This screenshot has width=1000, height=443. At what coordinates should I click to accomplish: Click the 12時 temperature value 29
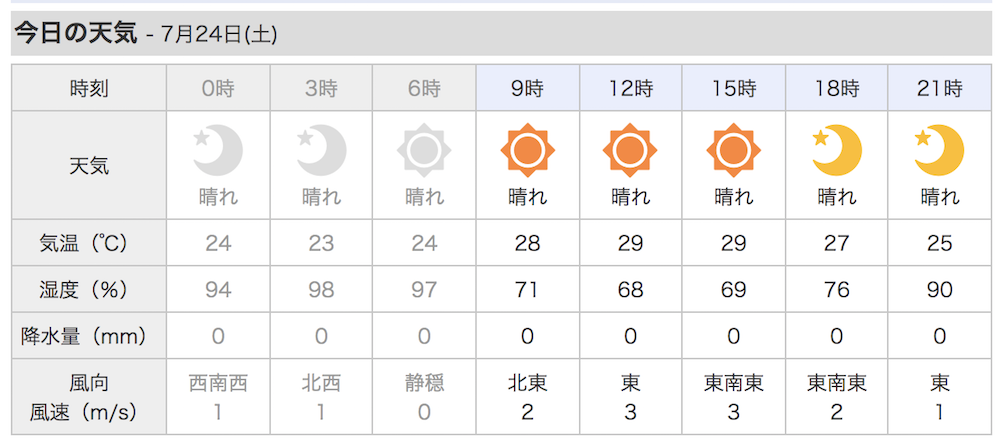630,243
